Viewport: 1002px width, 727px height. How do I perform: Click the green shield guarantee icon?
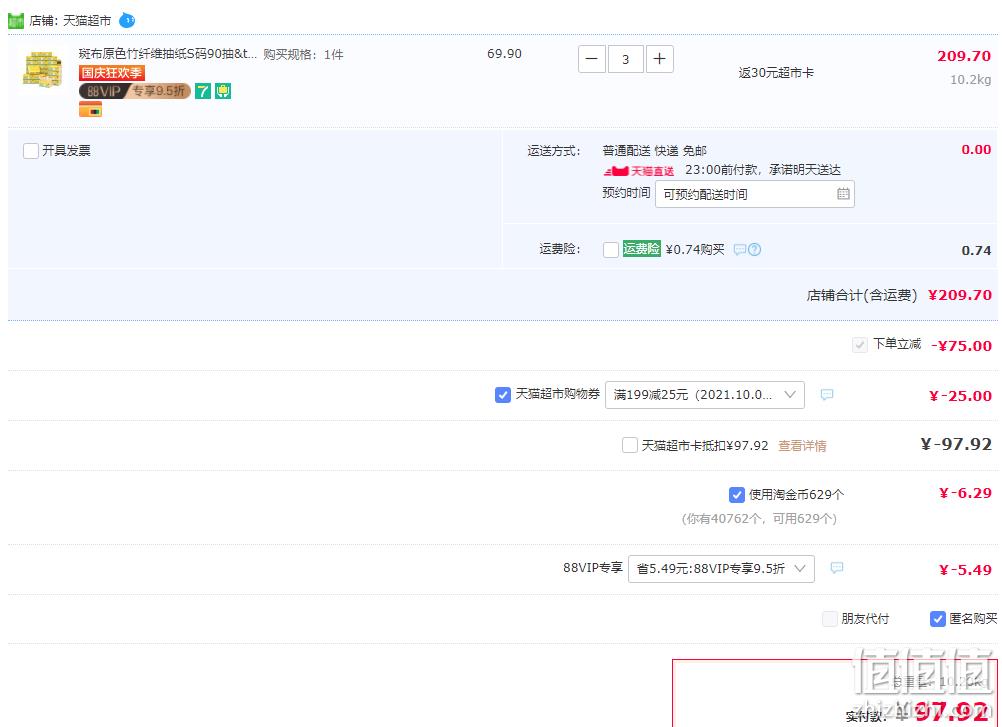(223, 91)
